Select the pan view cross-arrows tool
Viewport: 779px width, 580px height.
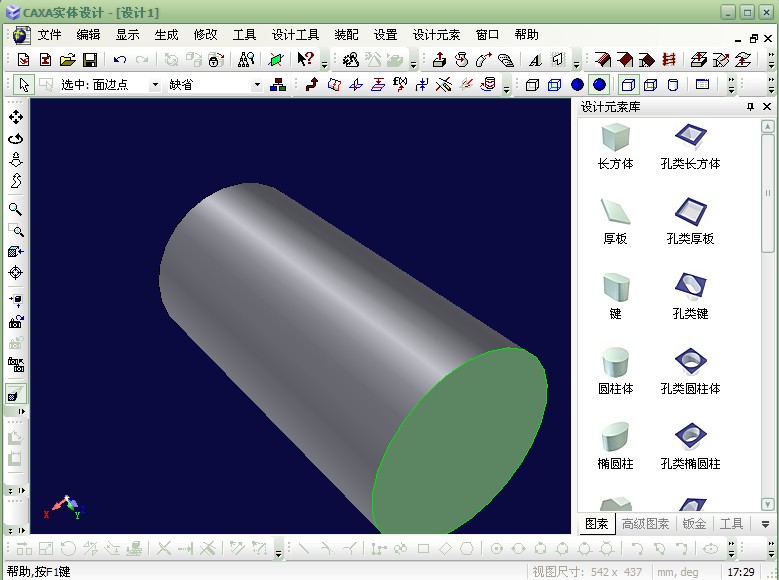[16, 117]
